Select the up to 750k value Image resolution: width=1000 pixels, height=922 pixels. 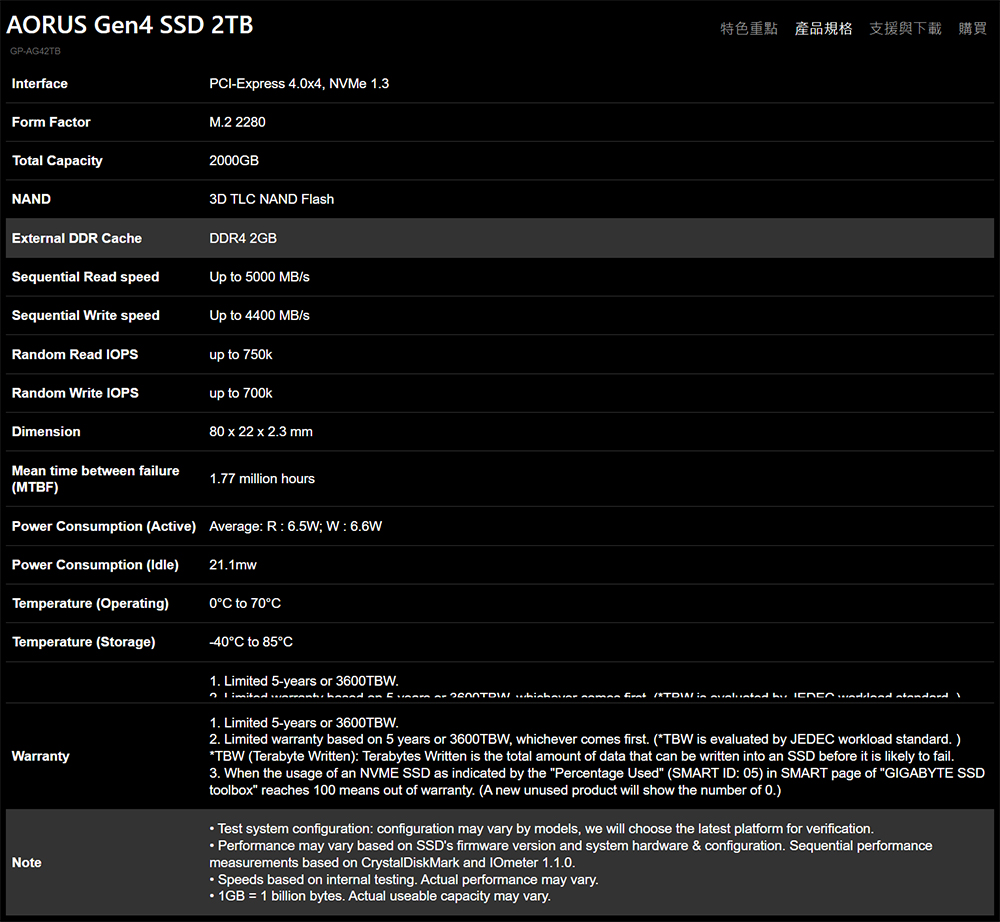click(241, 355)
